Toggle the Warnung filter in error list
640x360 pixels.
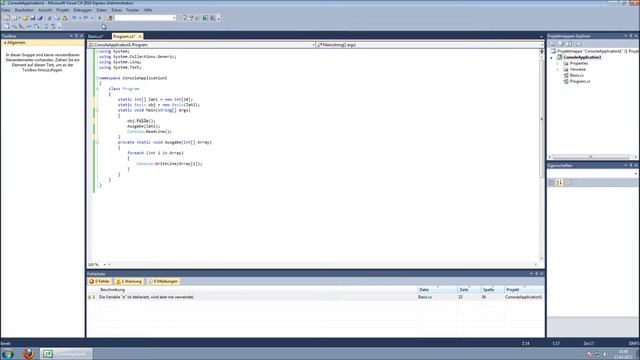coord(129,282)
